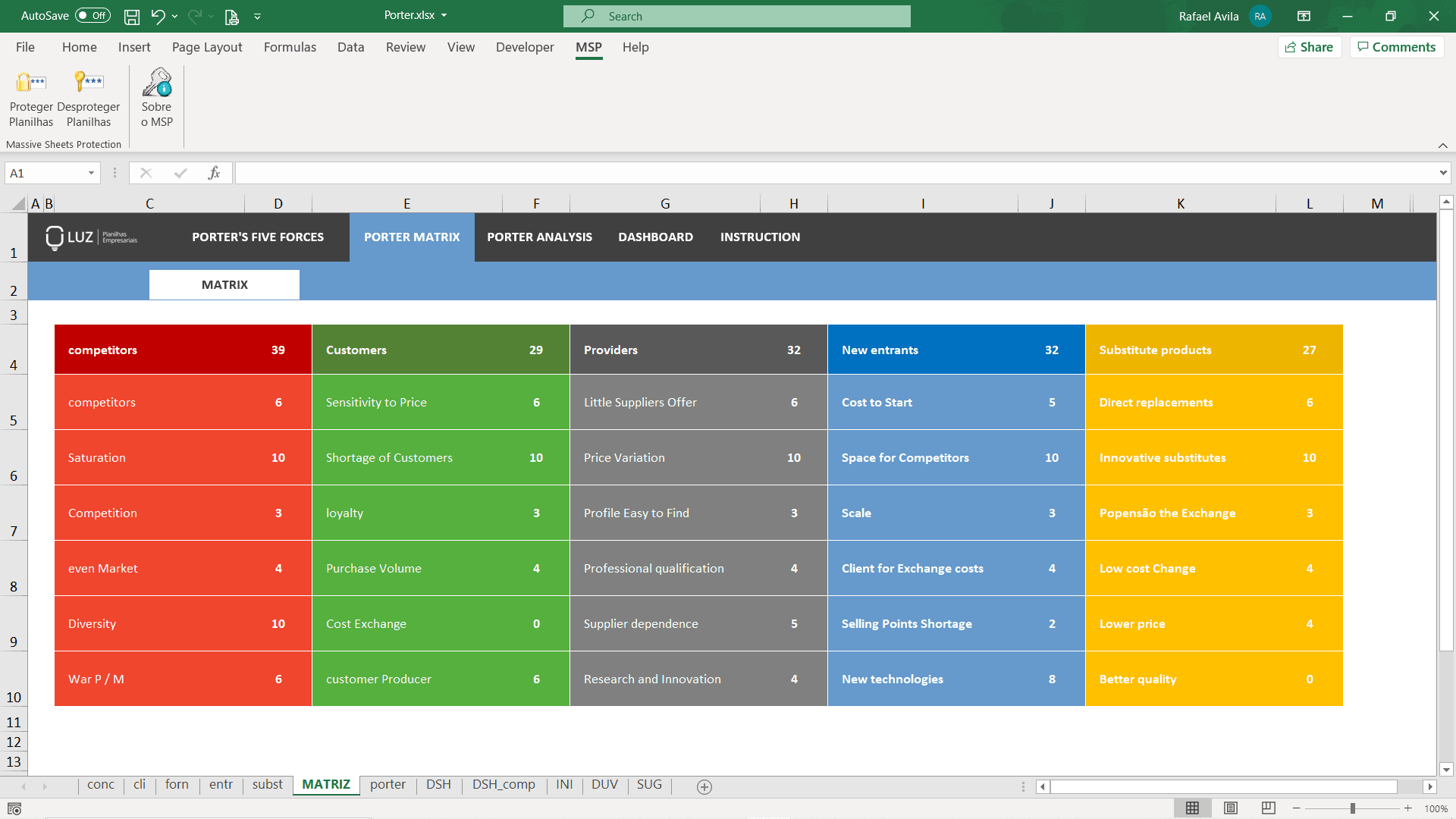
Task: Click the Desproteger Planilhas key icon
Action: tap(89, 82)
